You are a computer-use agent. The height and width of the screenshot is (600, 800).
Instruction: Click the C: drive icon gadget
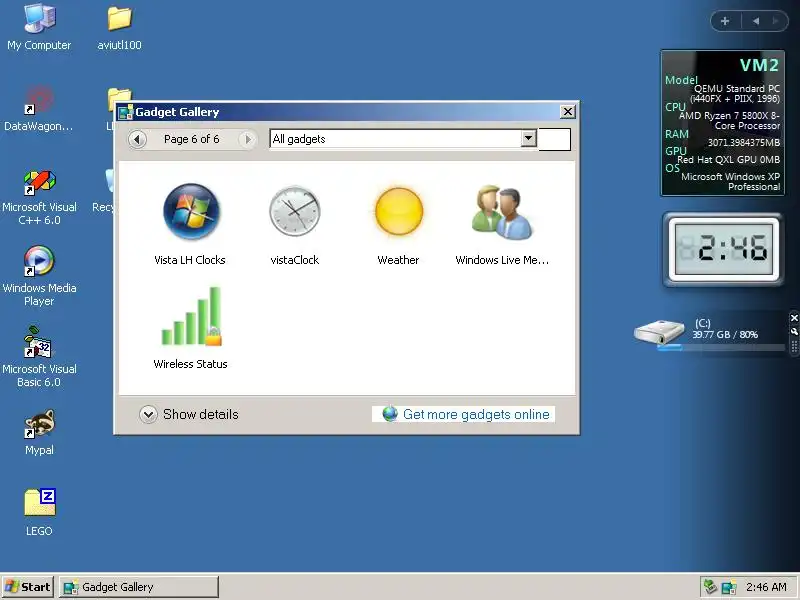click(659, 332)
